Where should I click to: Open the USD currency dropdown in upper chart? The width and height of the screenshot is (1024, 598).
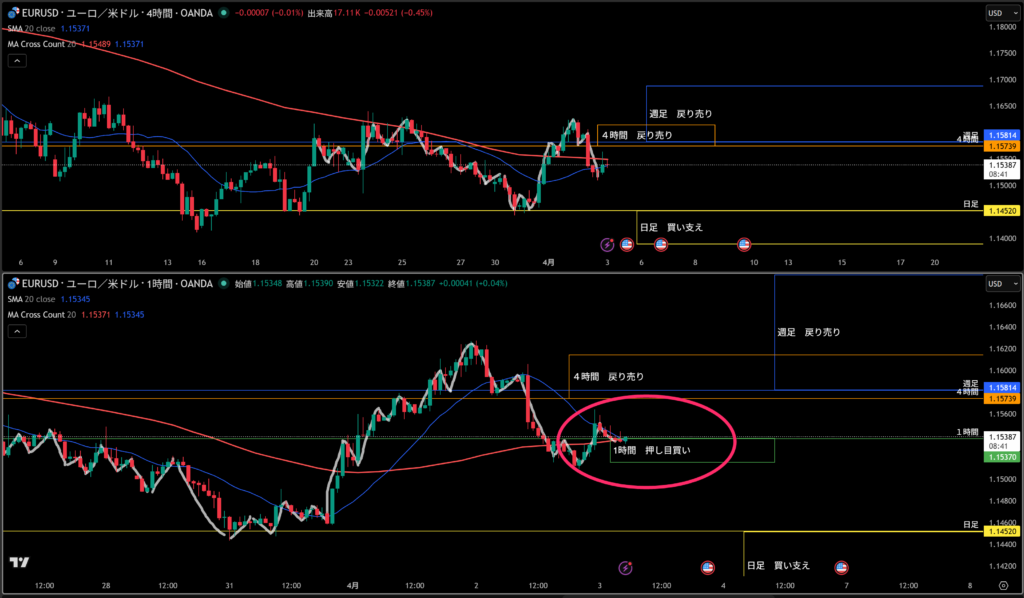coord(997,12)
